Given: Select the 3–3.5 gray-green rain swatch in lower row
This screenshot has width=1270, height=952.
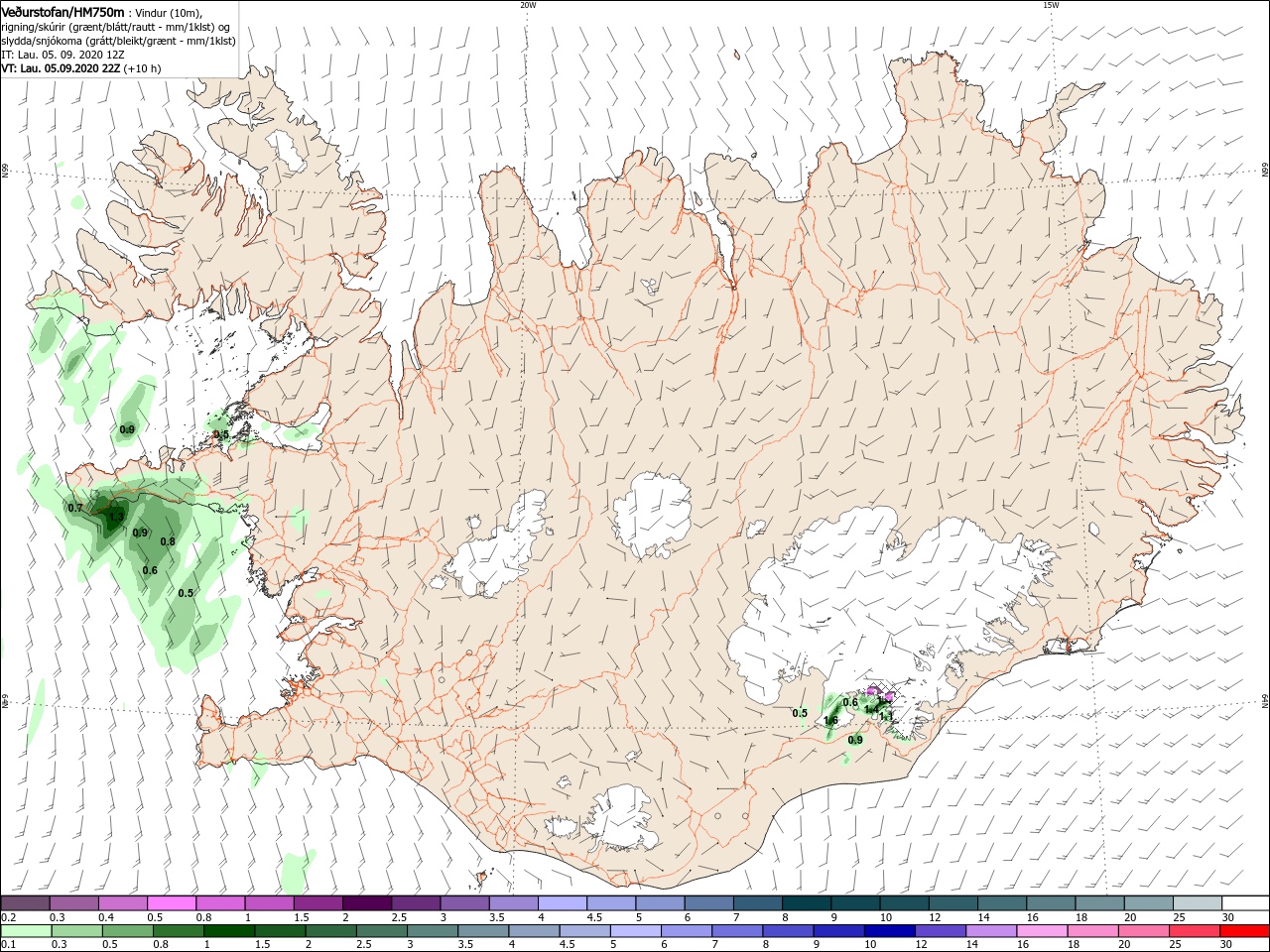Looking at the screenshot, I should coord(431,931).
